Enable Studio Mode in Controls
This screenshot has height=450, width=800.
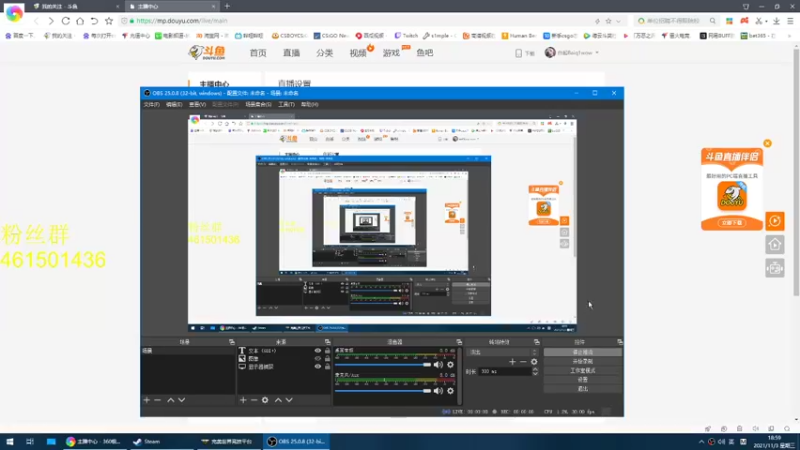583,370
